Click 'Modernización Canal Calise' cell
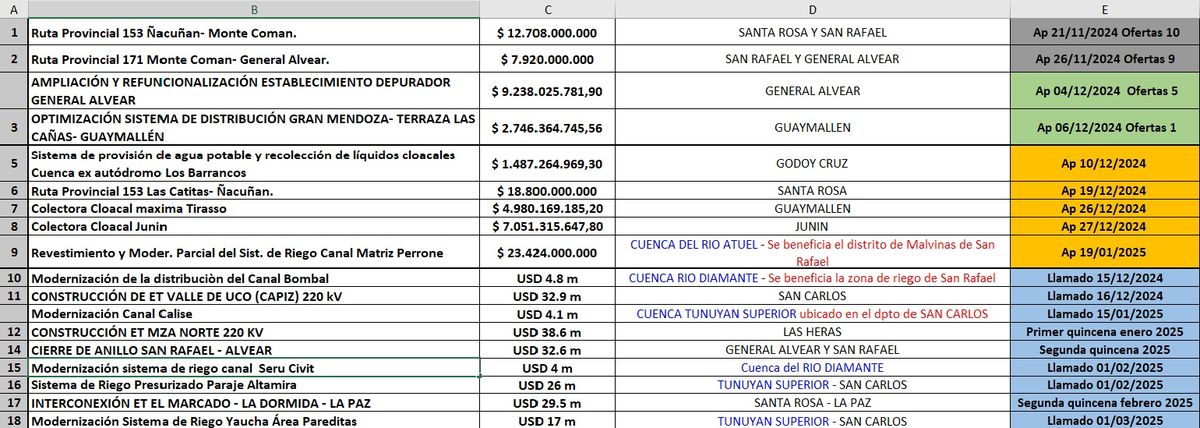 253,313
